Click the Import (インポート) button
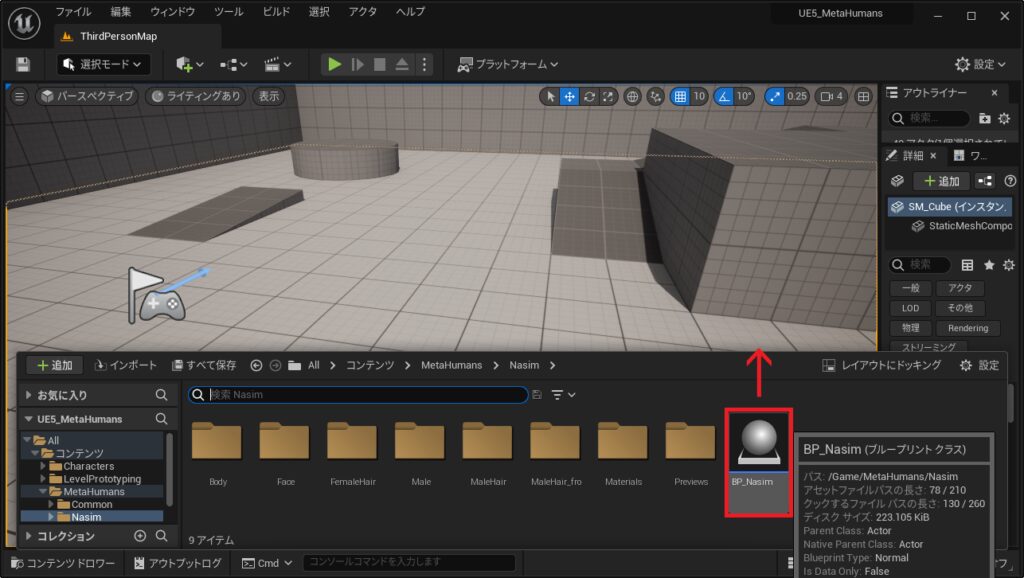This screenshot has height=578, width=1024. point(125,365)
